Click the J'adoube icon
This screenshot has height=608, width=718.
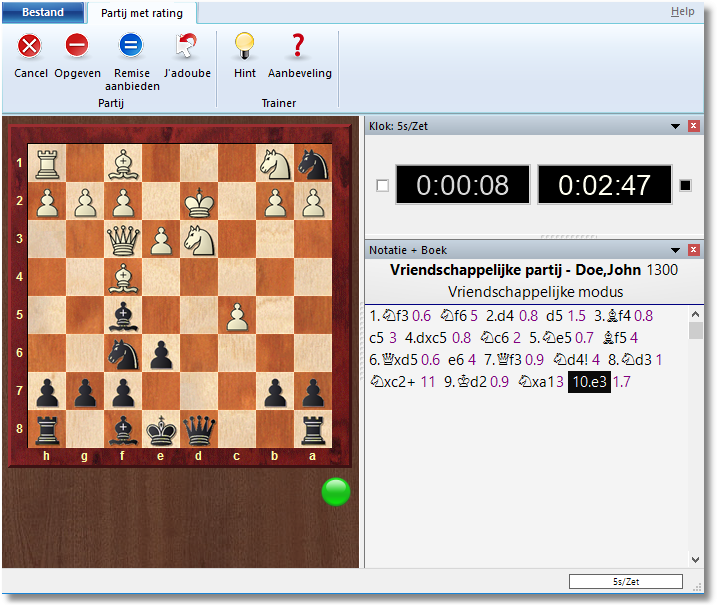[185, 46]
